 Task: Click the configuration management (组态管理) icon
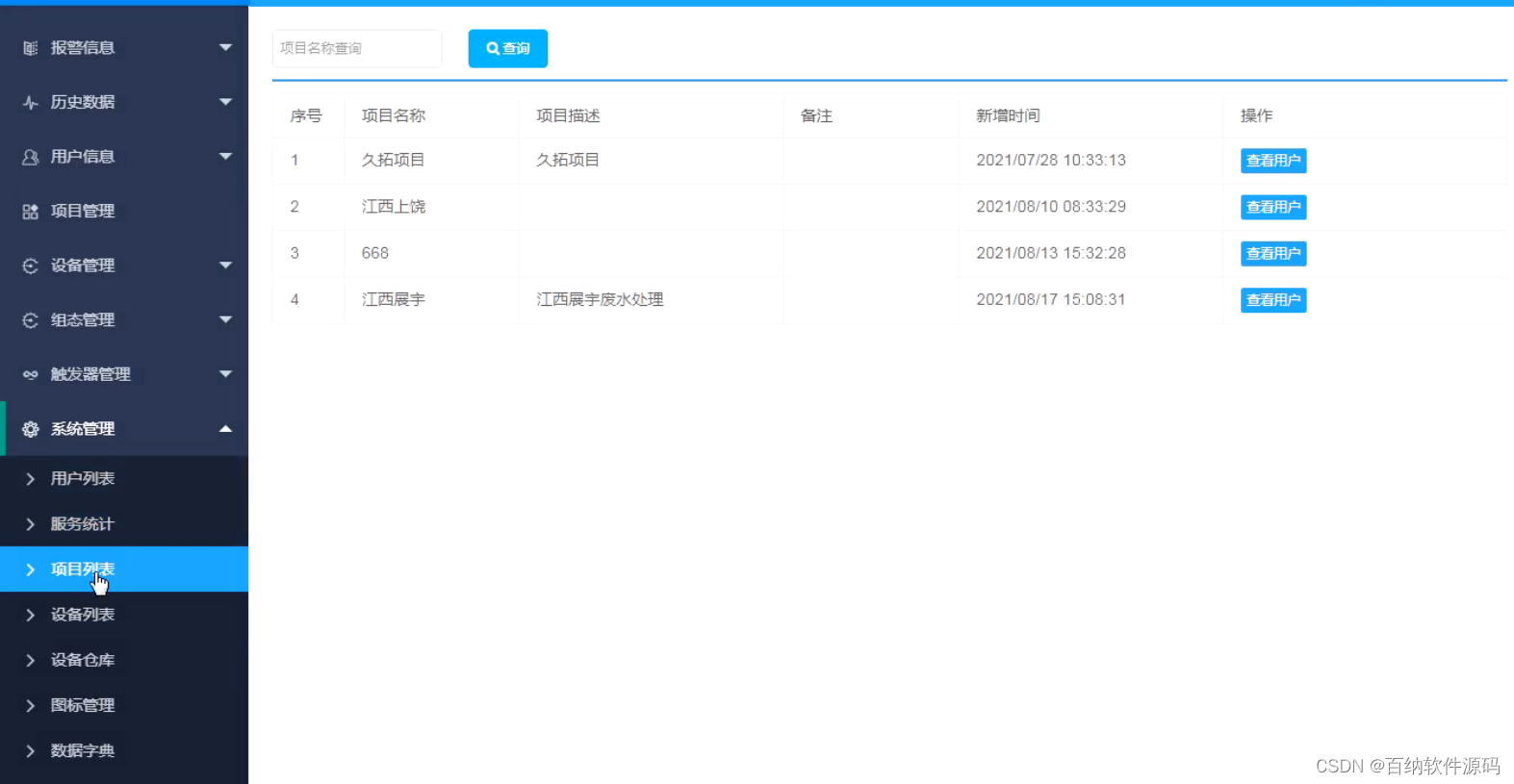(x=31, y=320)
